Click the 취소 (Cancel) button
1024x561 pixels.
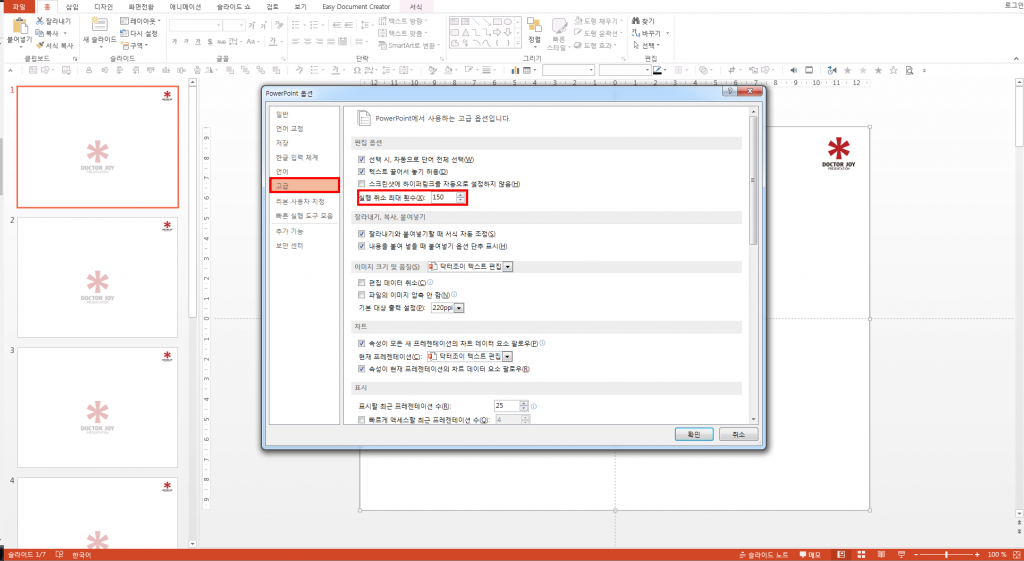[x=739, y=434]
